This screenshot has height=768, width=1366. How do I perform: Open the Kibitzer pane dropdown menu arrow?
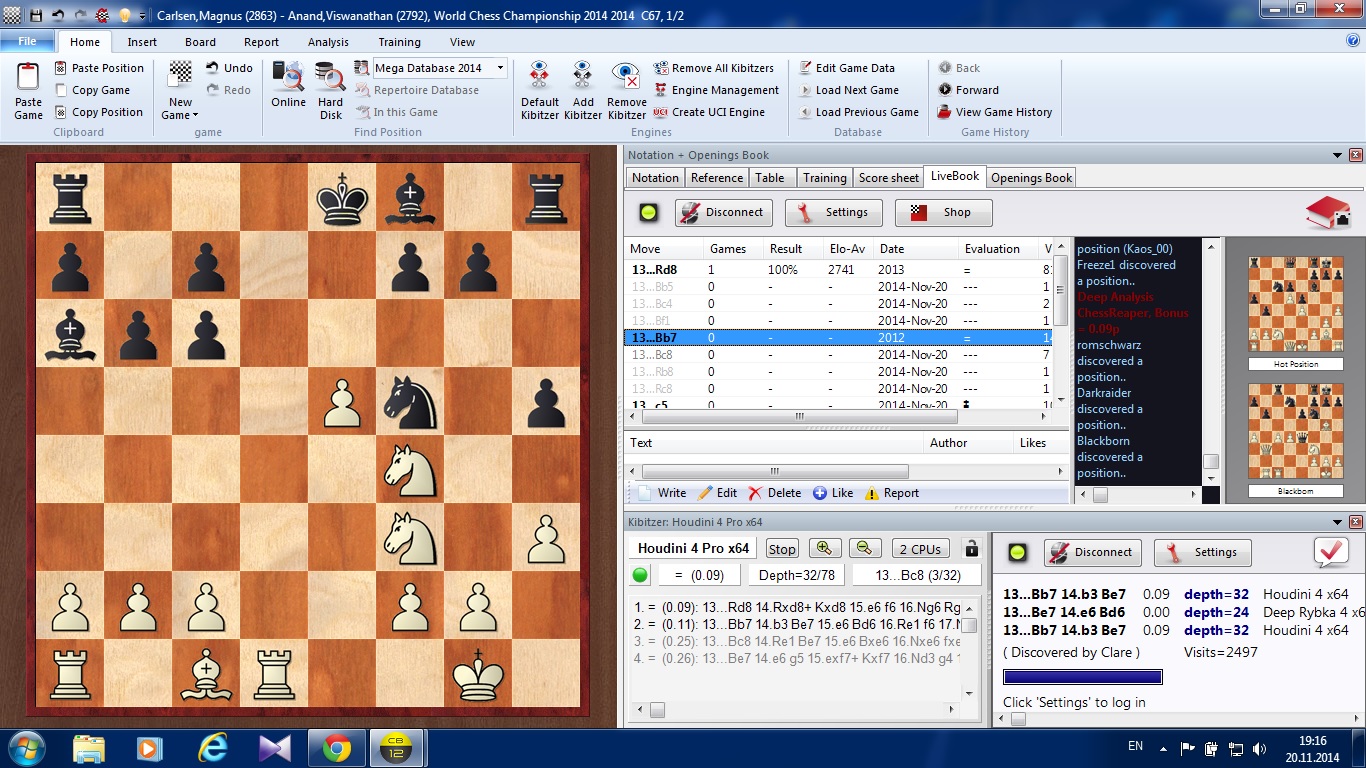1337,522
